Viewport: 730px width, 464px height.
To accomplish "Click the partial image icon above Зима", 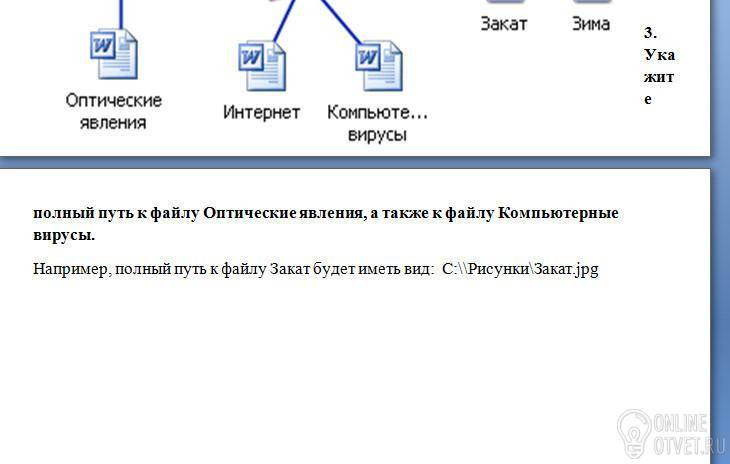I will pyautogui.click(x=592, y=2).
